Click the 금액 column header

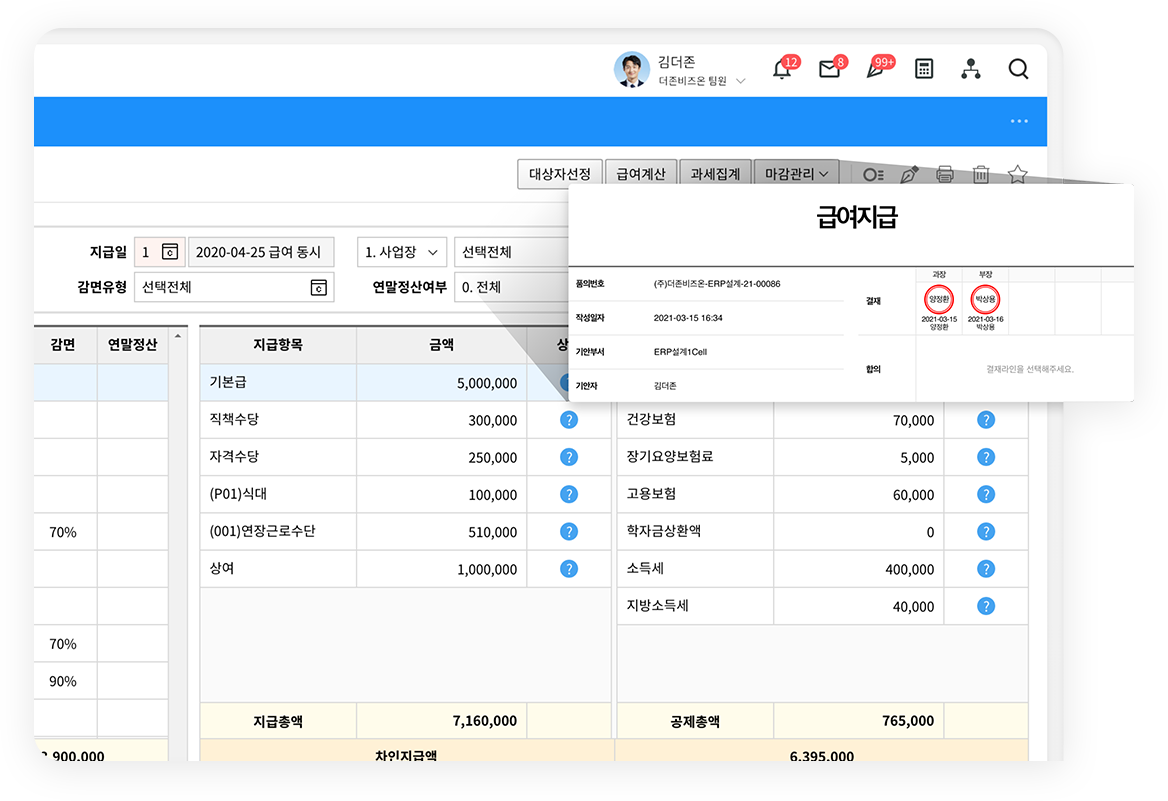pos(441,344)
